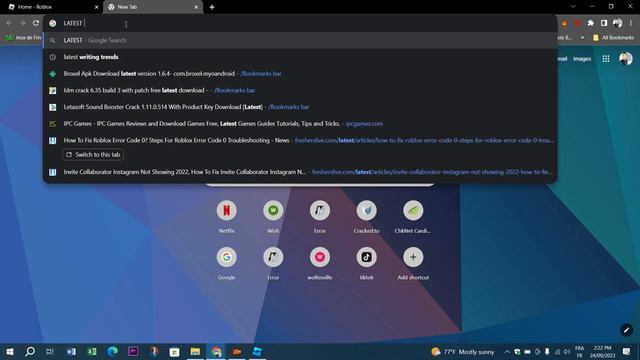Expand the bookmarks bar overflow arrow

click(x=582, y=38)
